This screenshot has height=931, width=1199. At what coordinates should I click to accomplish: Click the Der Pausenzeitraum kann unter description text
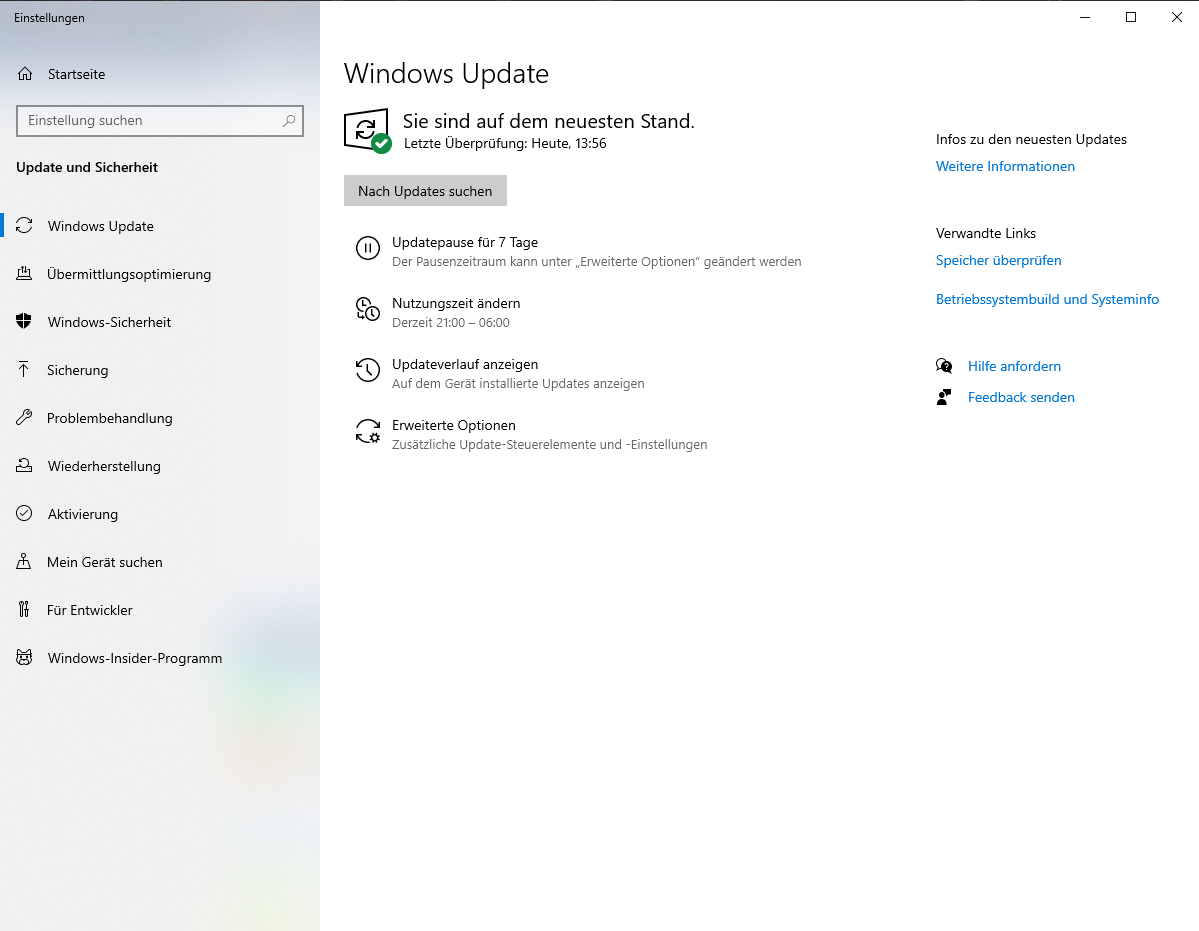point(596,261)
